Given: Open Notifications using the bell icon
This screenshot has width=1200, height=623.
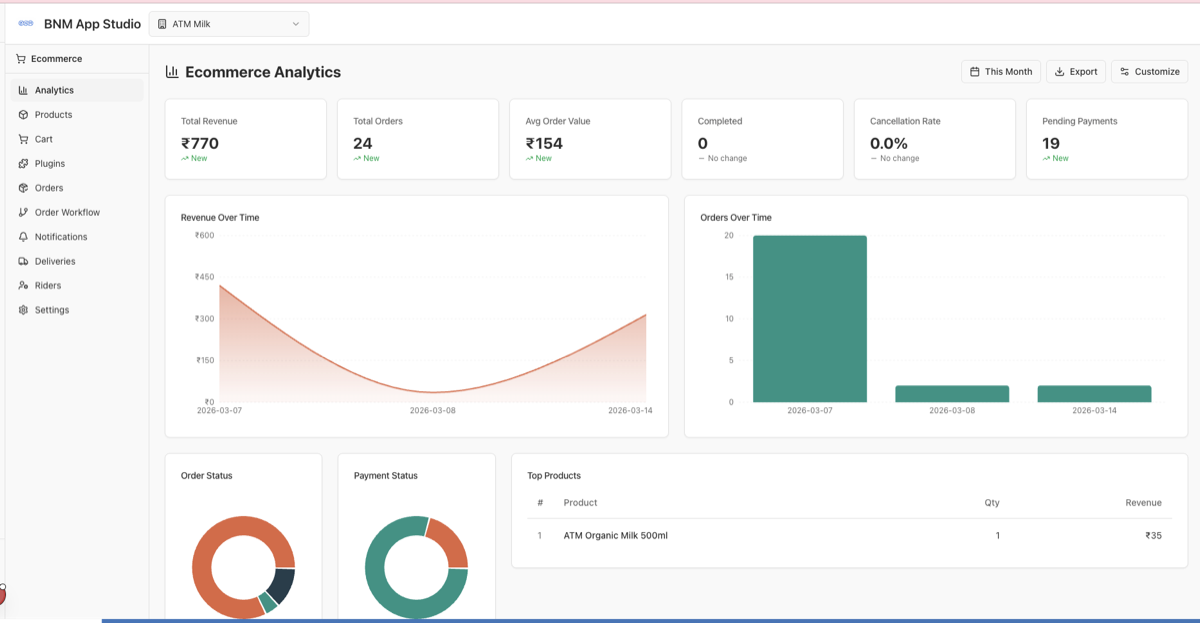Looking at the screenshot, I should pyautogui.click(x=21, y=236).
